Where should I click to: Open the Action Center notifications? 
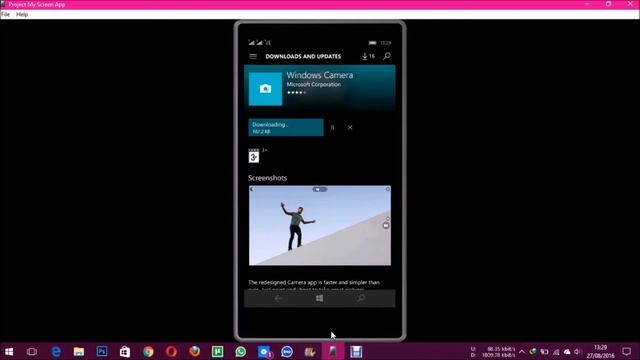click(x=627, y=351)
